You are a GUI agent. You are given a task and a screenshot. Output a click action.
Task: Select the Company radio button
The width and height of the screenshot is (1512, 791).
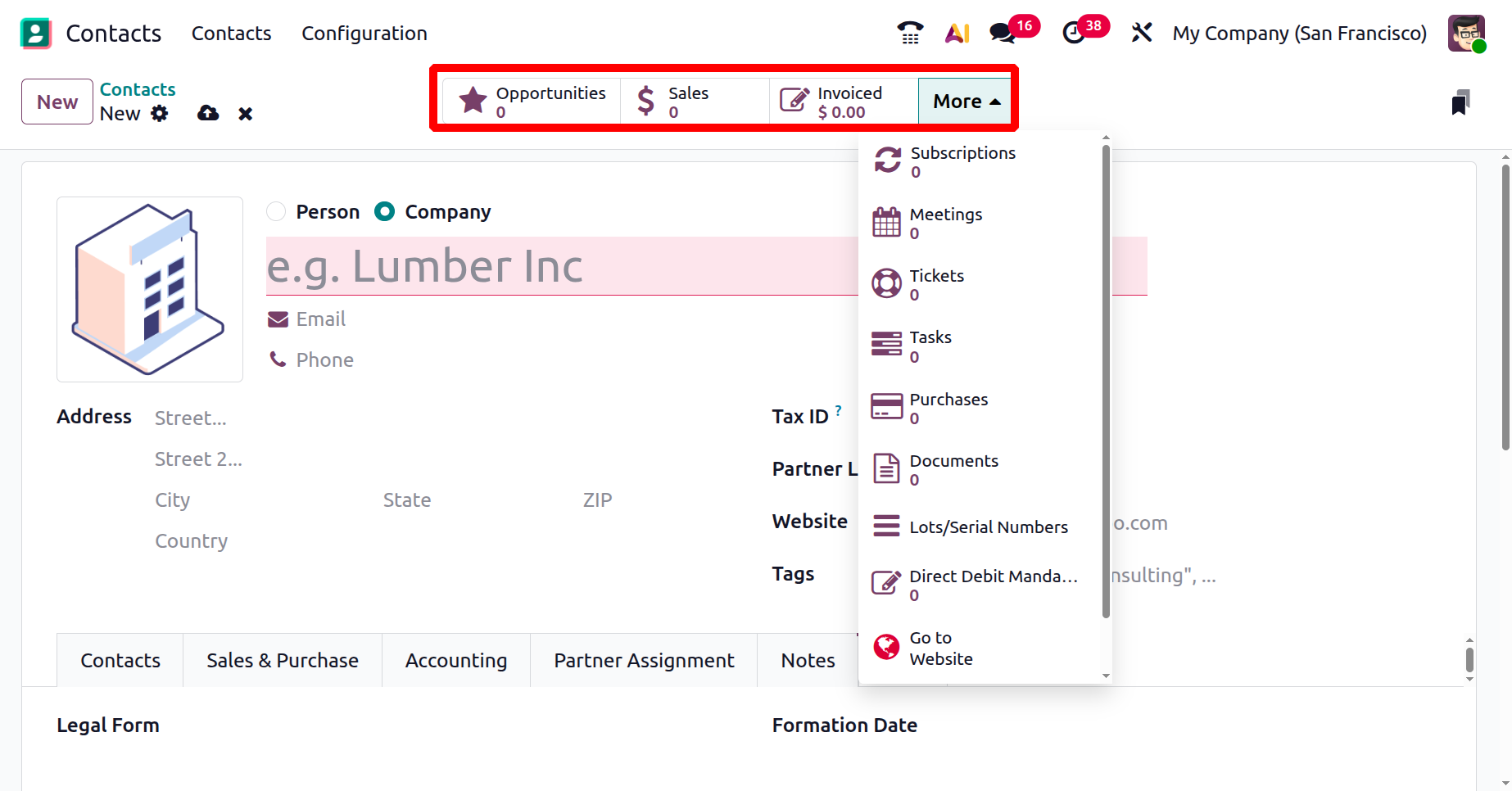coord(384,212)
